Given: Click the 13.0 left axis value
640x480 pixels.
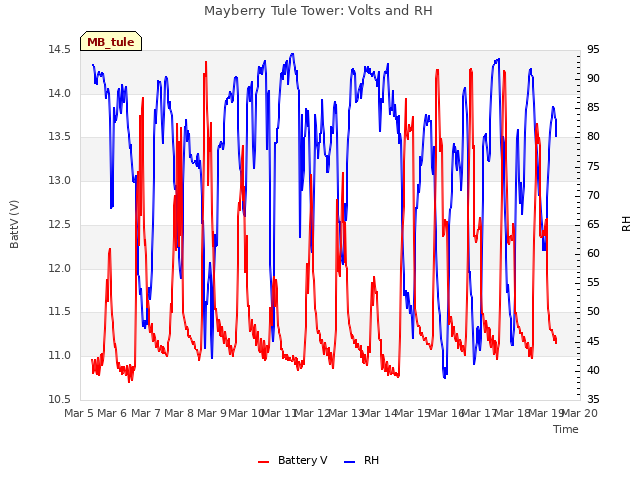Looking at the screenshot, I should (60, 180).
